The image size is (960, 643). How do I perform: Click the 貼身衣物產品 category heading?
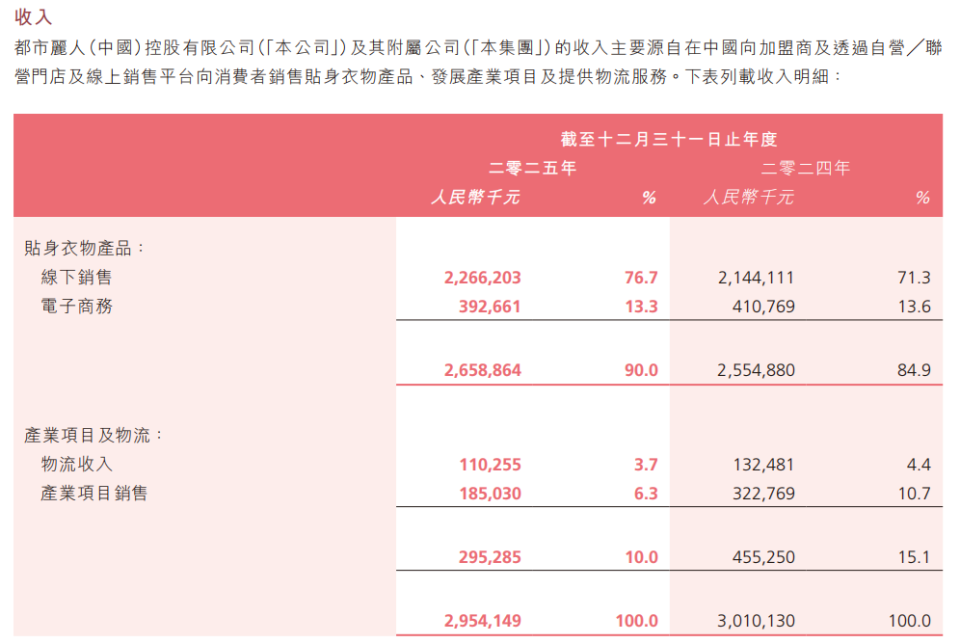click(x=84, y=248)
